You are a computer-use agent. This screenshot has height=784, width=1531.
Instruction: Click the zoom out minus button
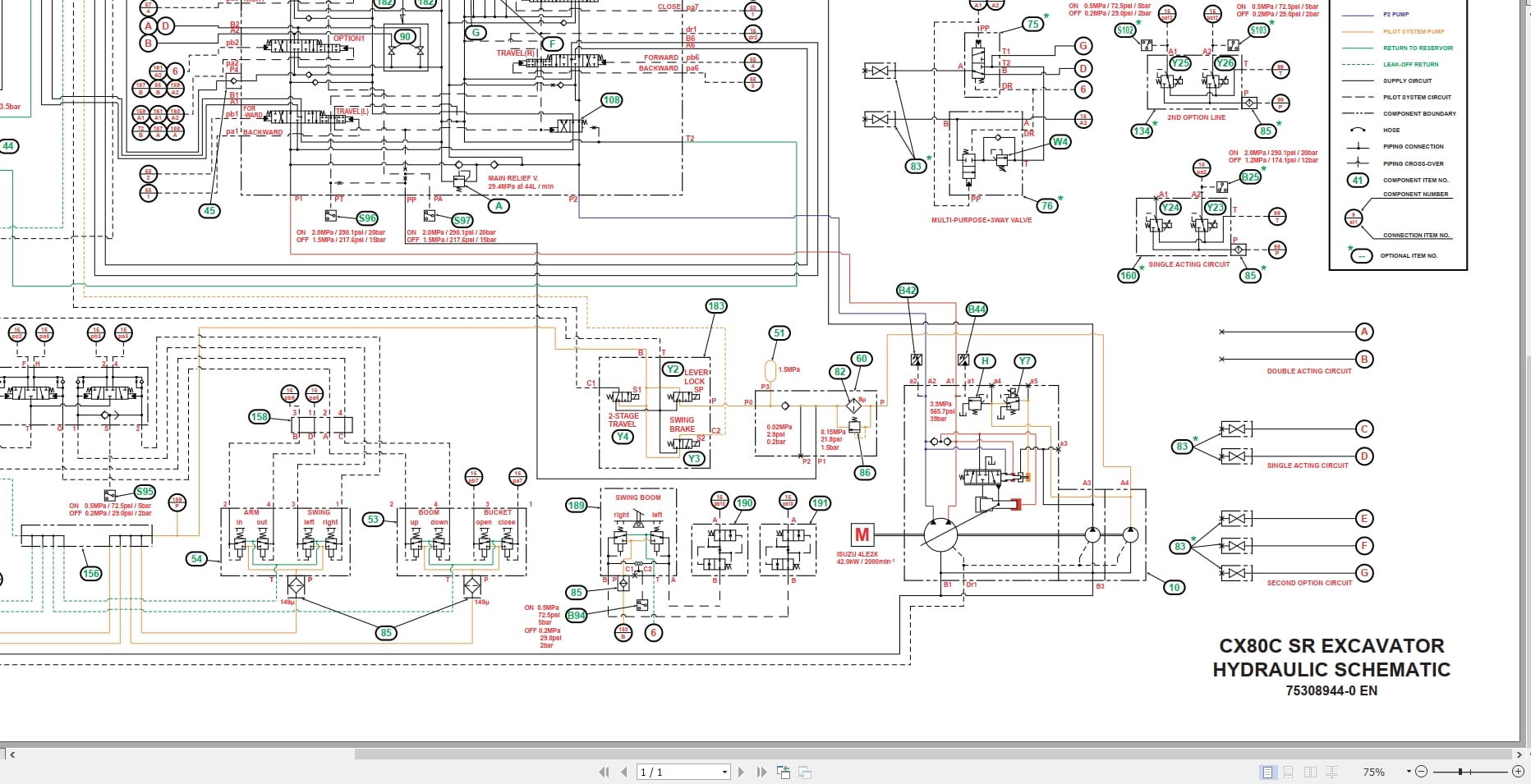tap(1422, 772)
